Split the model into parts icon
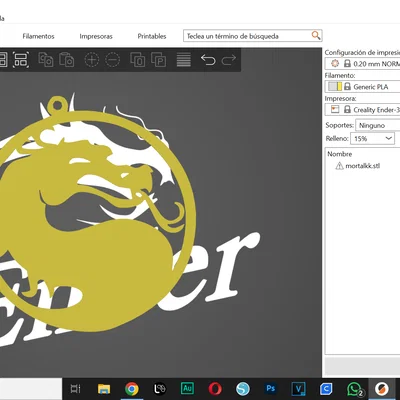The height and width of the screenshot is (400, 400). (x=159, y=60)
